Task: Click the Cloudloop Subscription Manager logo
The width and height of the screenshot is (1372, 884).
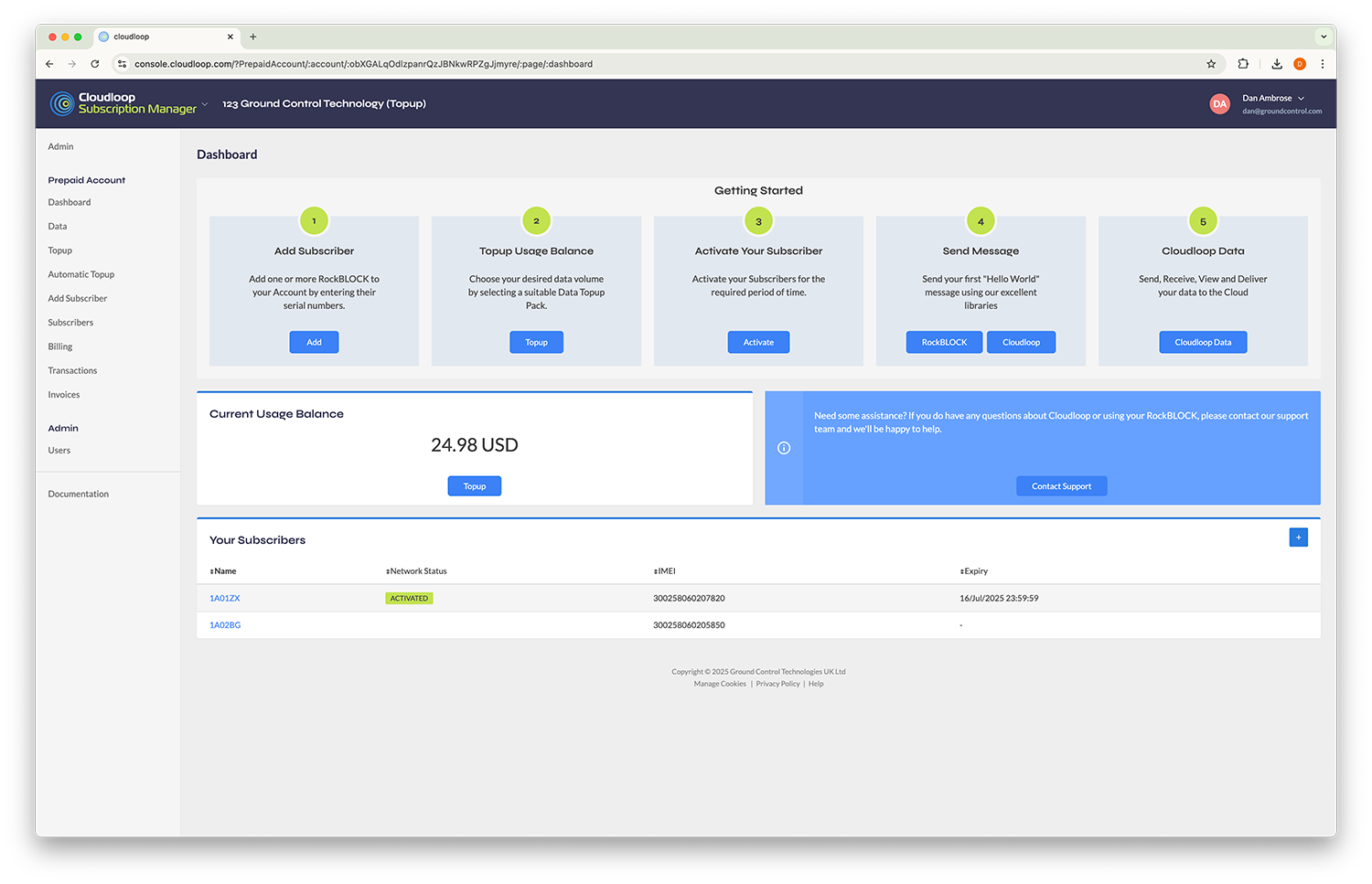Action: (123, 103)
